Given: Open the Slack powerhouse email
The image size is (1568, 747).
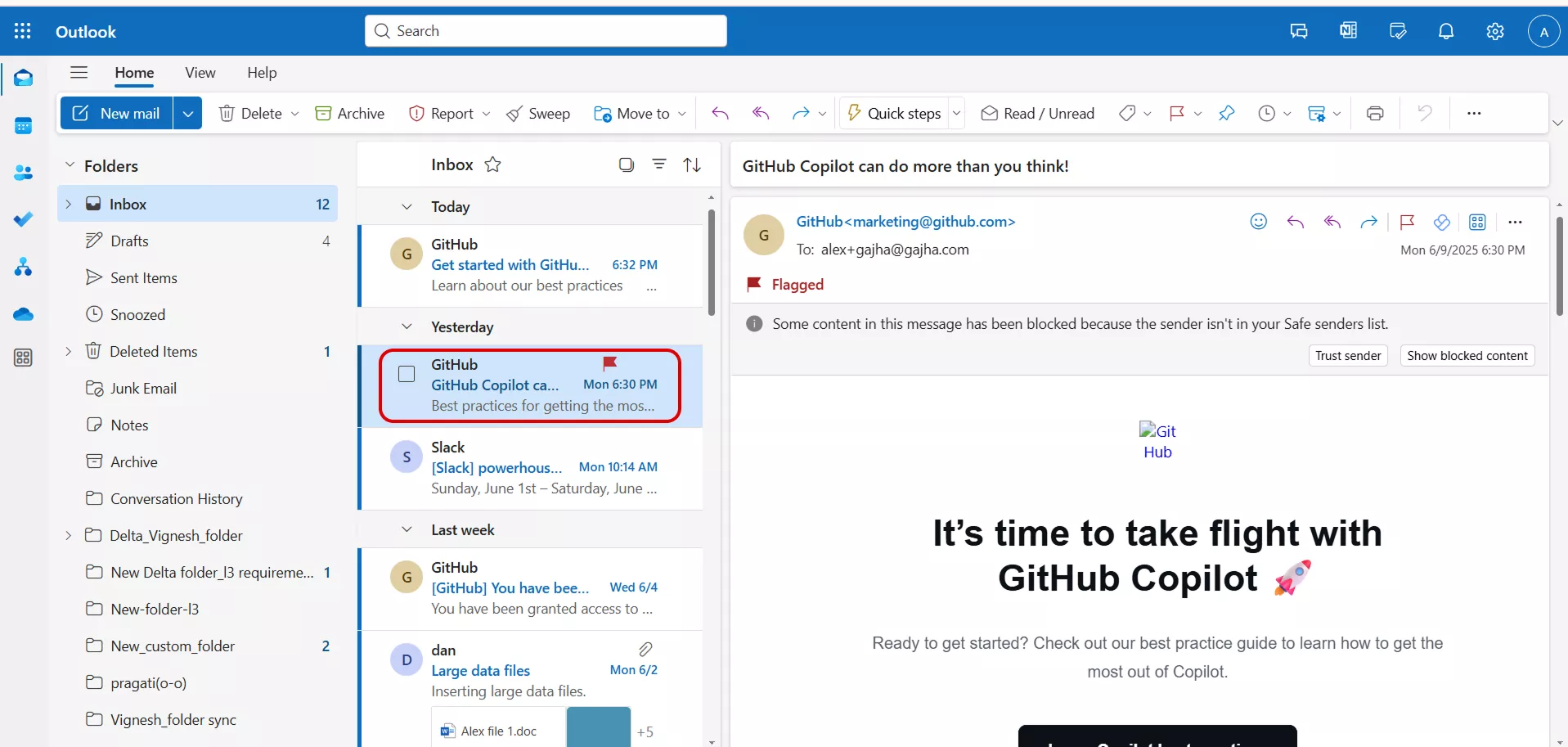Looking at the screenshot, I should point(532,468).
